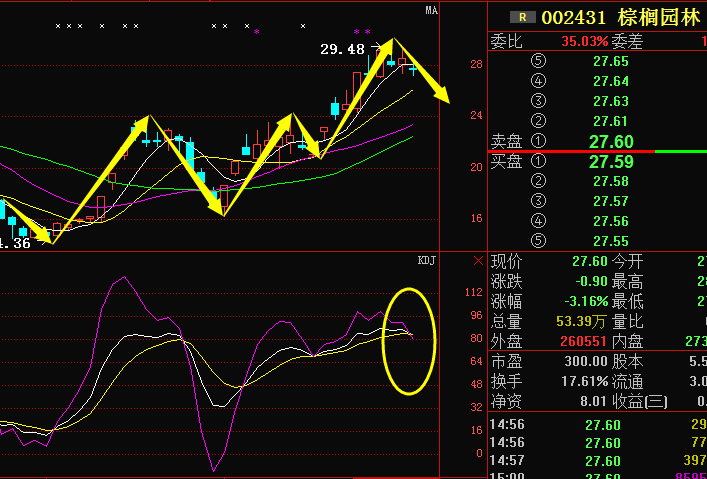Click the 64 KDJ axis label
The image size is (707, 479).
[x=476, y=361]
